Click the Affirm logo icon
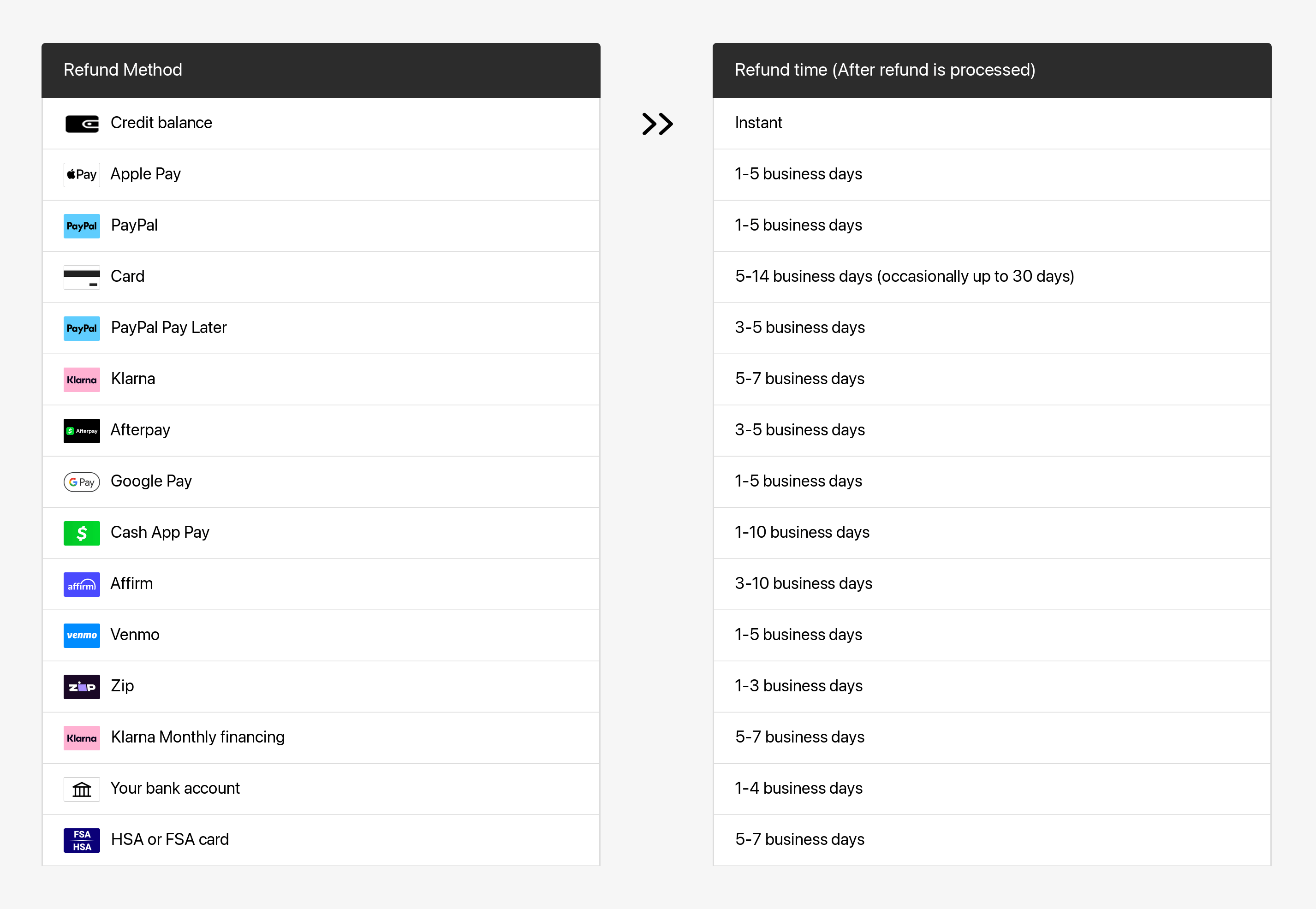Image resolution: width=1316 pixels, height=909 pixels. click(82, 584)
